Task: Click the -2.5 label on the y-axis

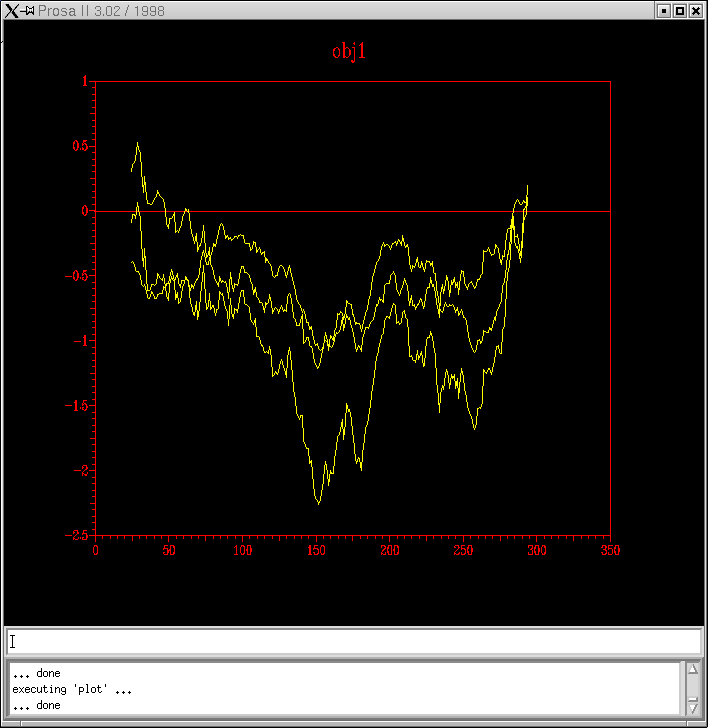Action: coord(79,535)
